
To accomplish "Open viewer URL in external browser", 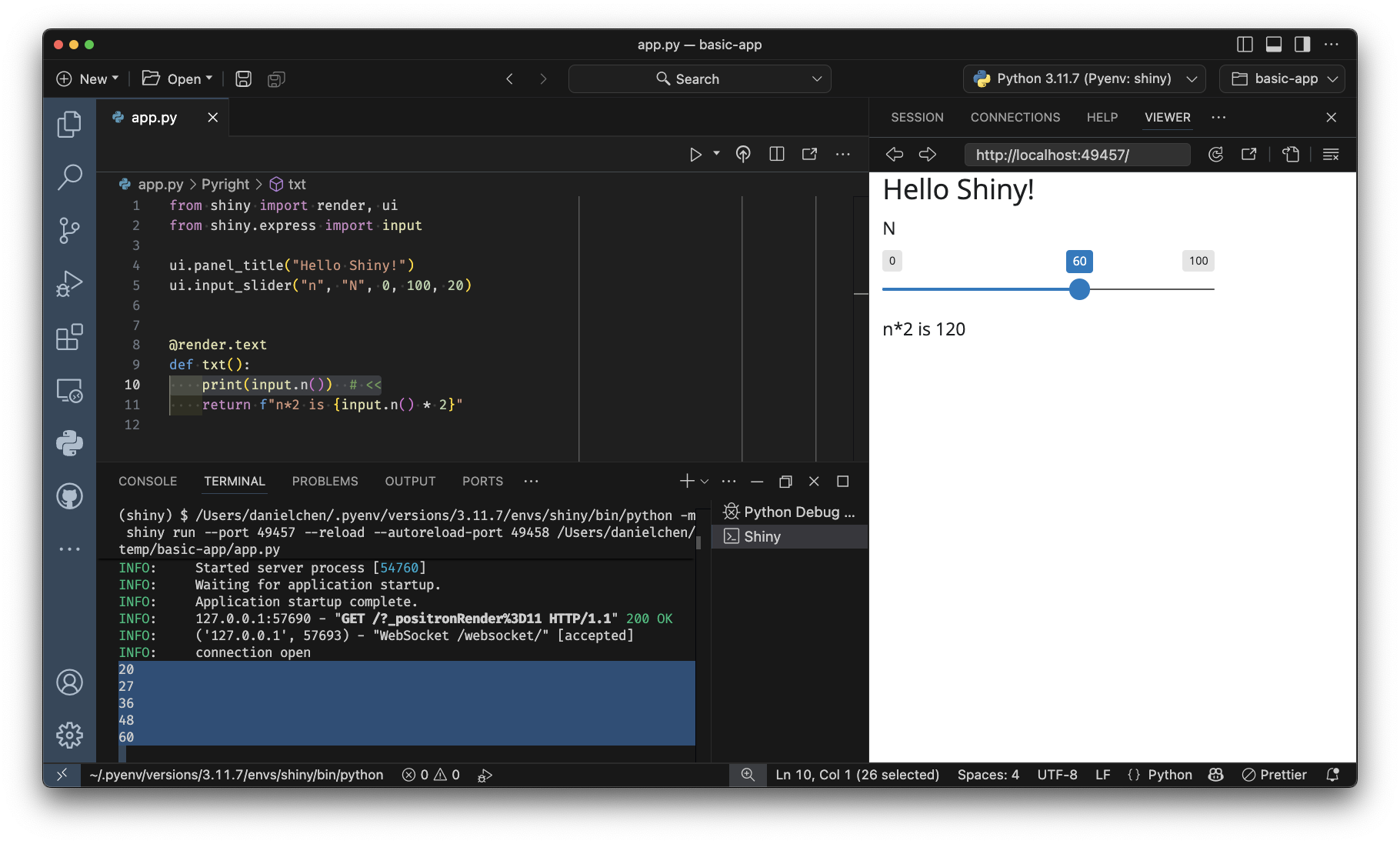I will [x=1248, y=155].
